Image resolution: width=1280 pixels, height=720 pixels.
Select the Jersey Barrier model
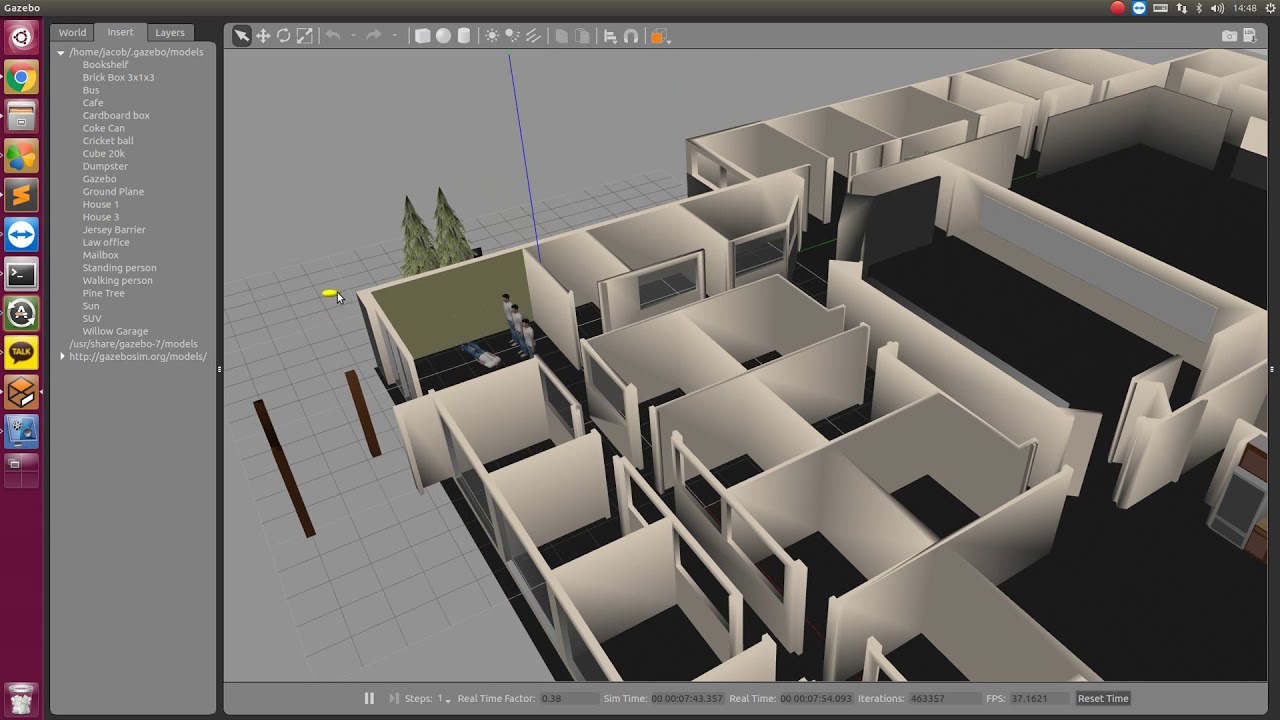[114, 230]
